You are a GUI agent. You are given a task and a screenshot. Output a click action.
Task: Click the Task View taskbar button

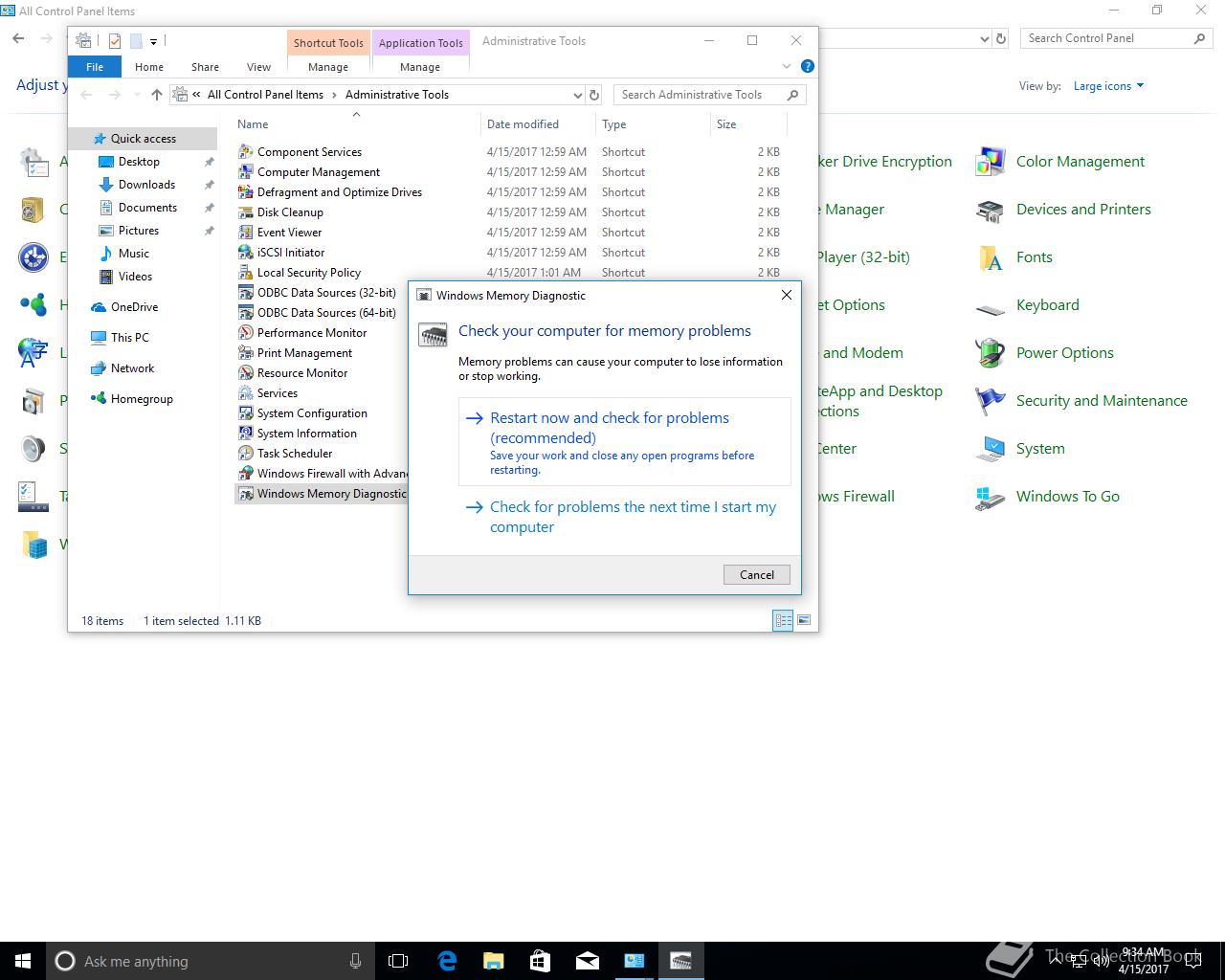(x=398, y=961)
